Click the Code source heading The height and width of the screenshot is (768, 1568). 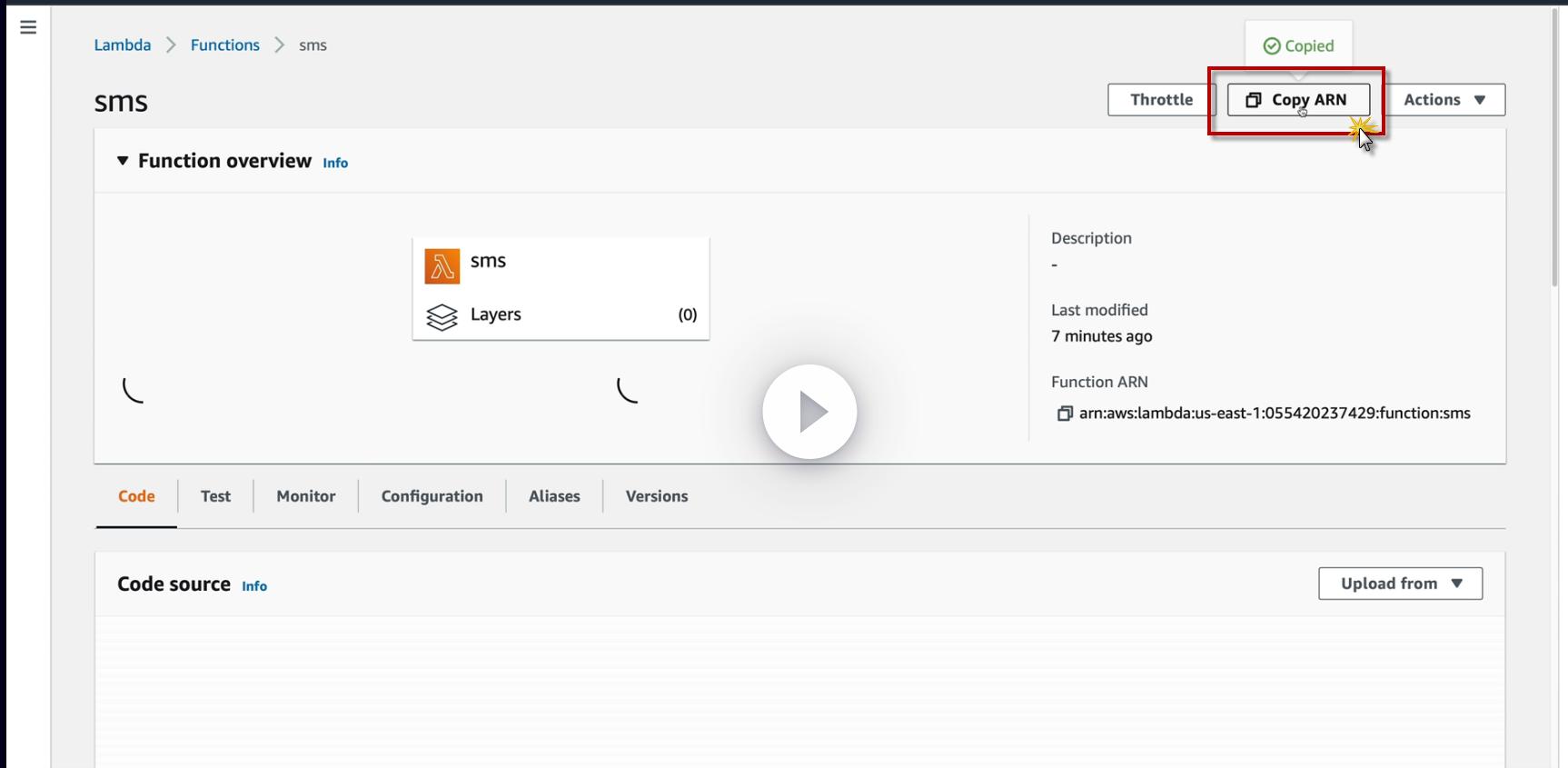[x=174, y=584]
